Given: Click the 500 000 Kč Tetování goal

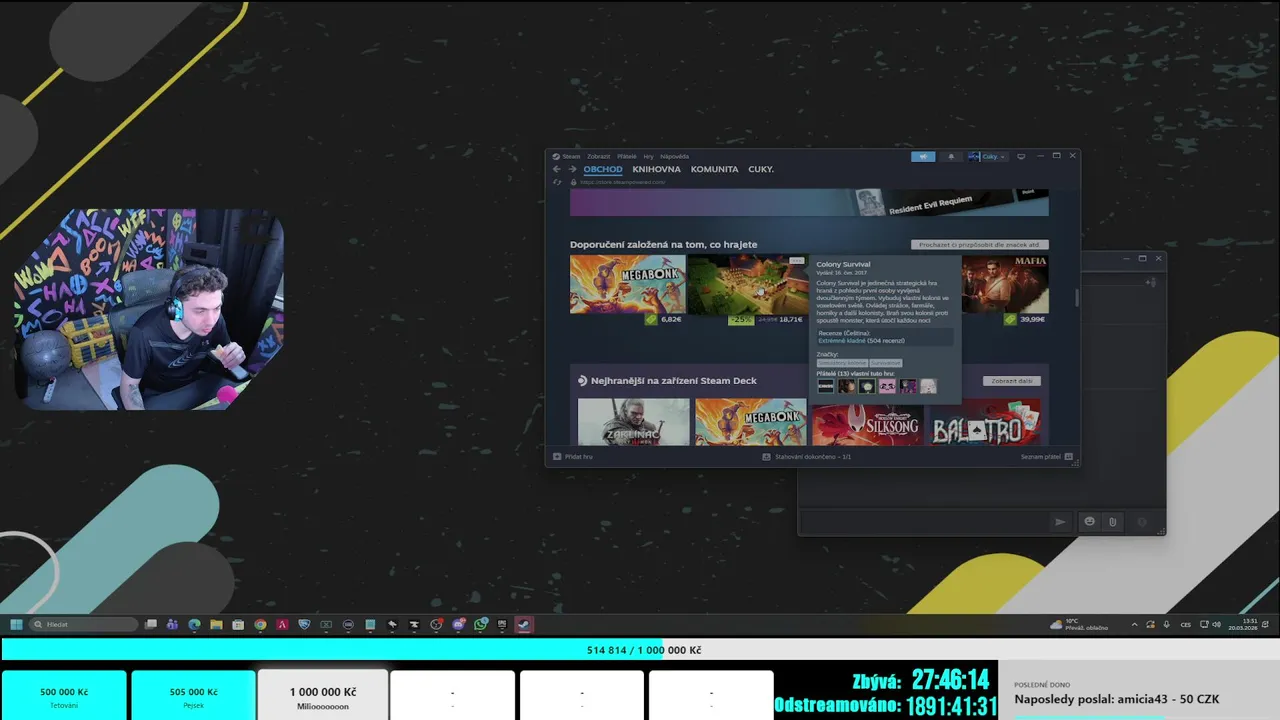Looking at the screenshot, I should [x=64, y=696].
